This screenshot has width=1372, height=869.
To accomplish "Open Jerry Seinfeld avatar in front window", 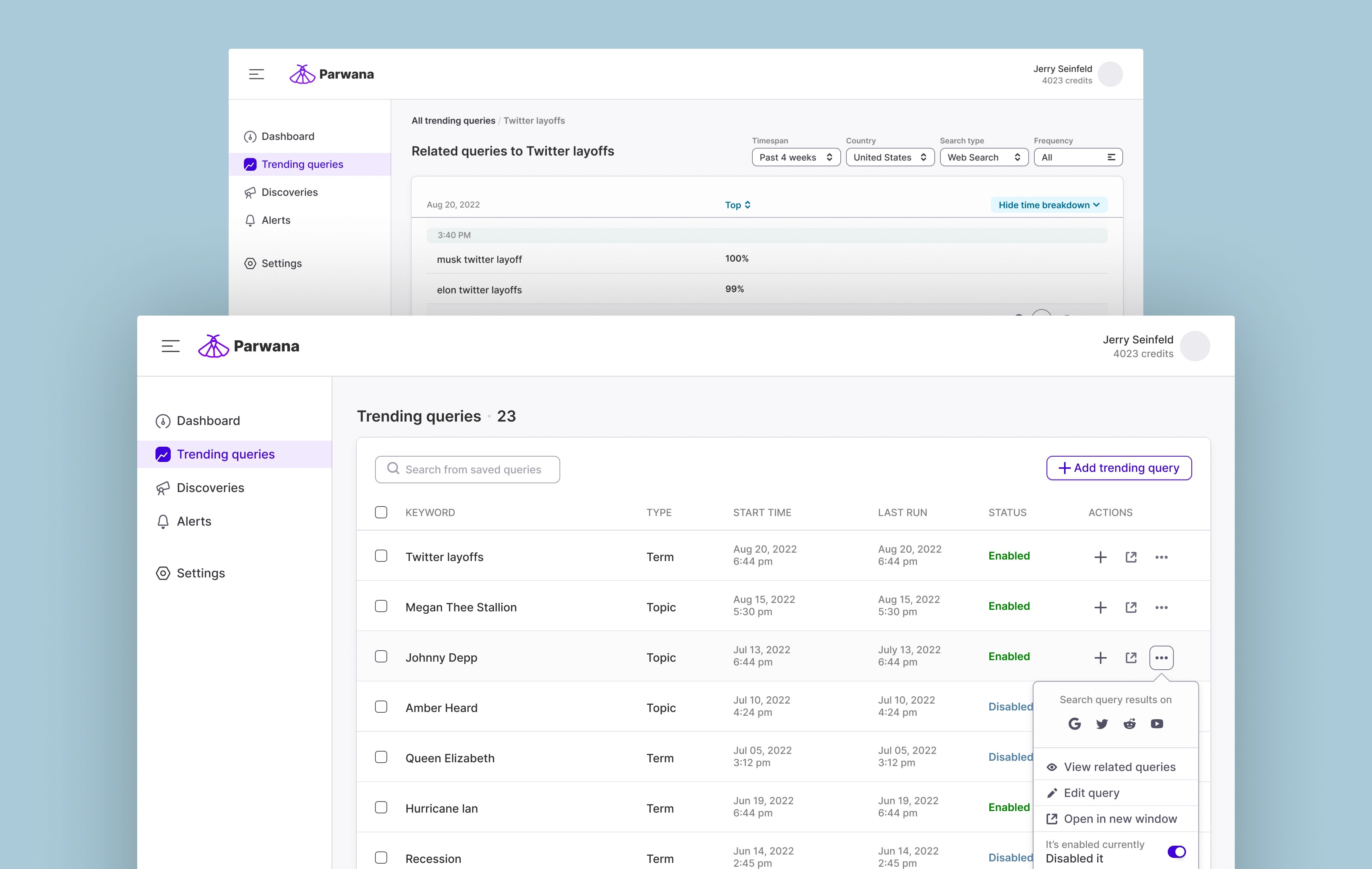I will click(x=1195, y=346).
